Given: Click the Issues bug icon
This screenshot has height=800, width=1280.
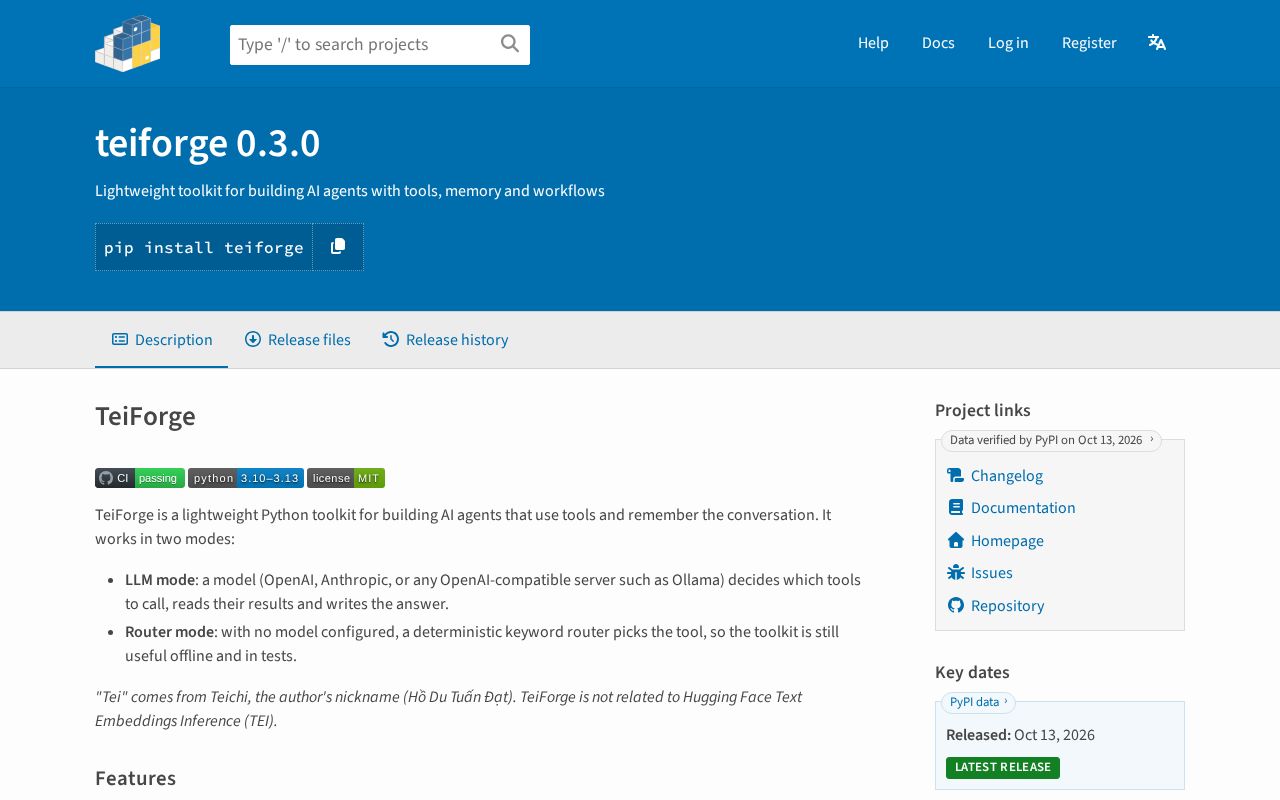Looking at the screenshot, I should tap(956, 573).
